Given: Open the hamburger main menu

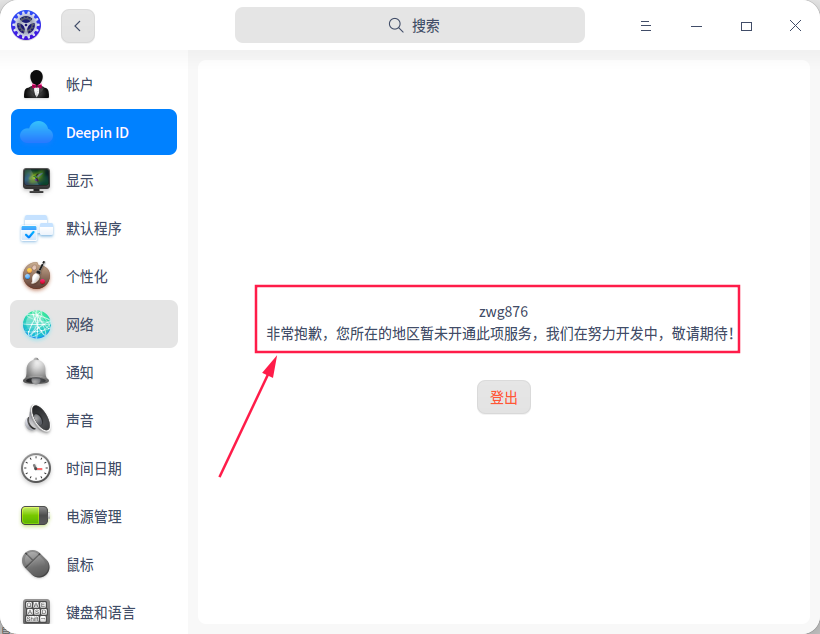Looking at the screenshot, I should [646, 26].
